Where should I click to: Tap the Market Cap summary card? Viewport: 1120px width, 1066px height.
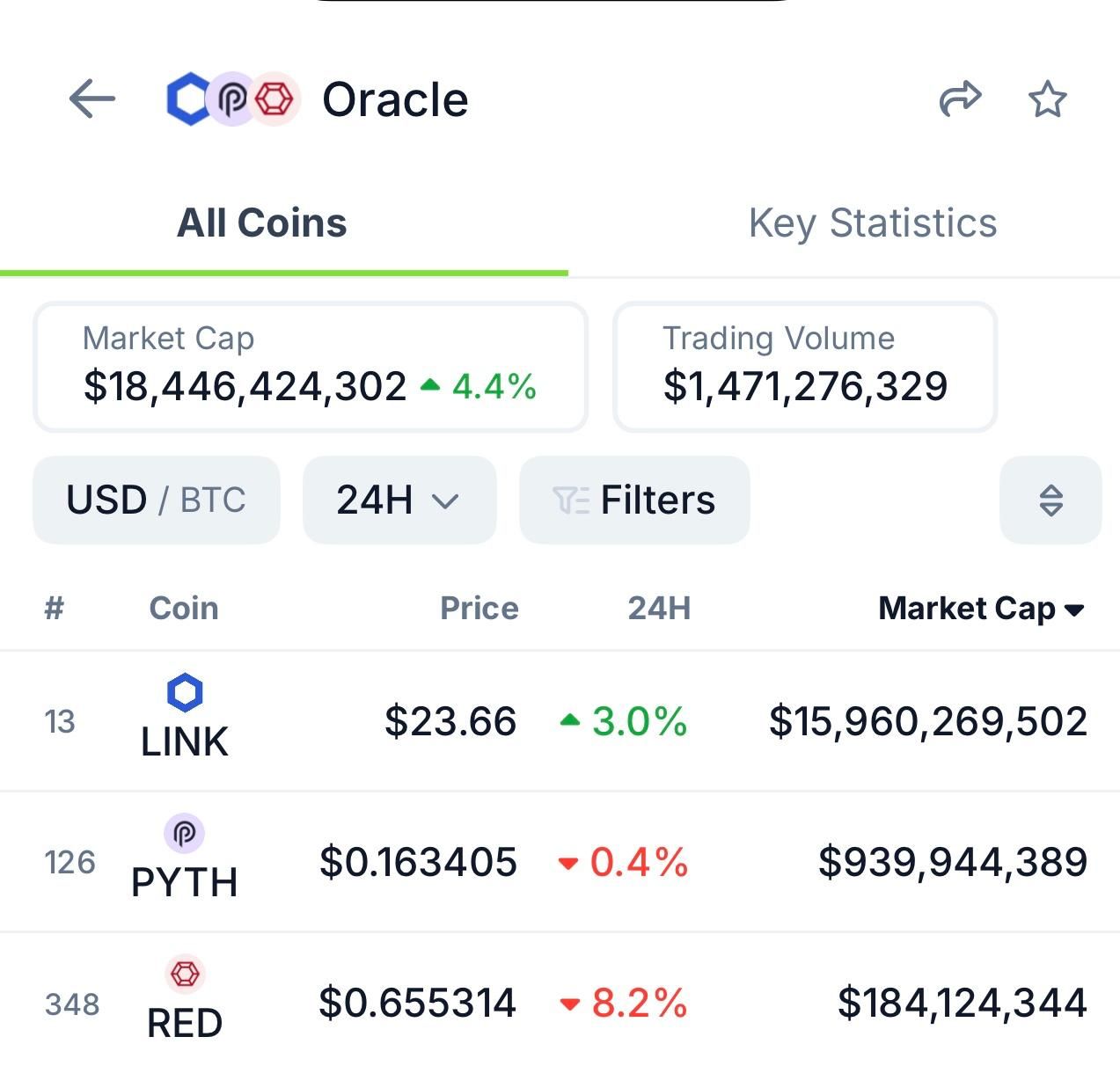click(310, 367)
